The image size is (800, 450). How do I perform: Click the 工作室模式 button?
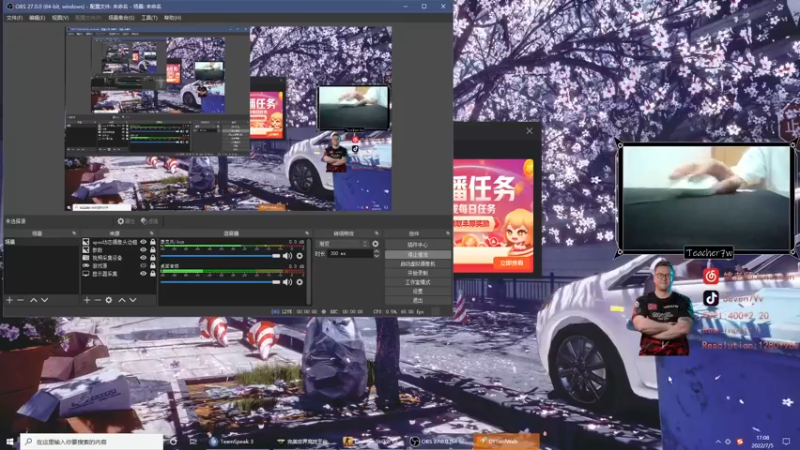point(418,282)
